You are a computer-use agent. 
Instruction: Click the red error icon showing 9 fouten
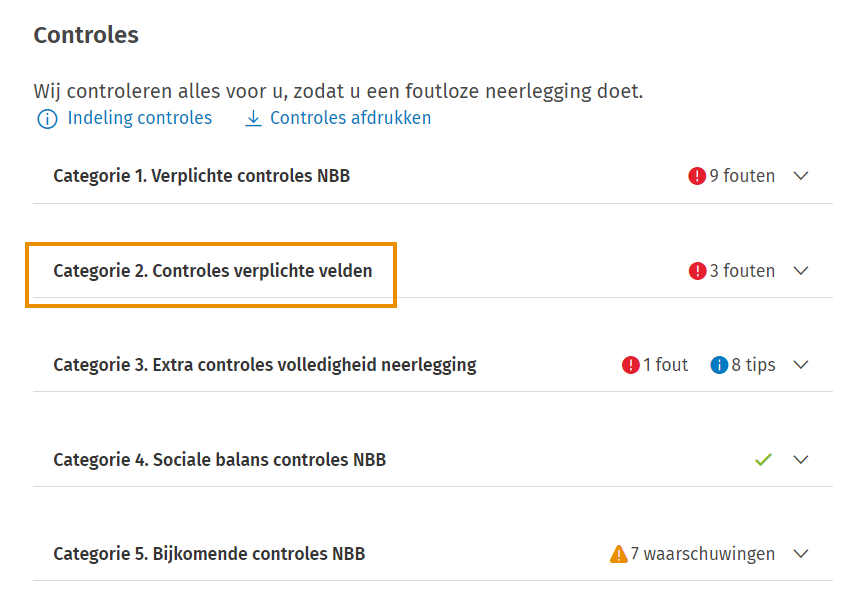[x=699, y=175]
